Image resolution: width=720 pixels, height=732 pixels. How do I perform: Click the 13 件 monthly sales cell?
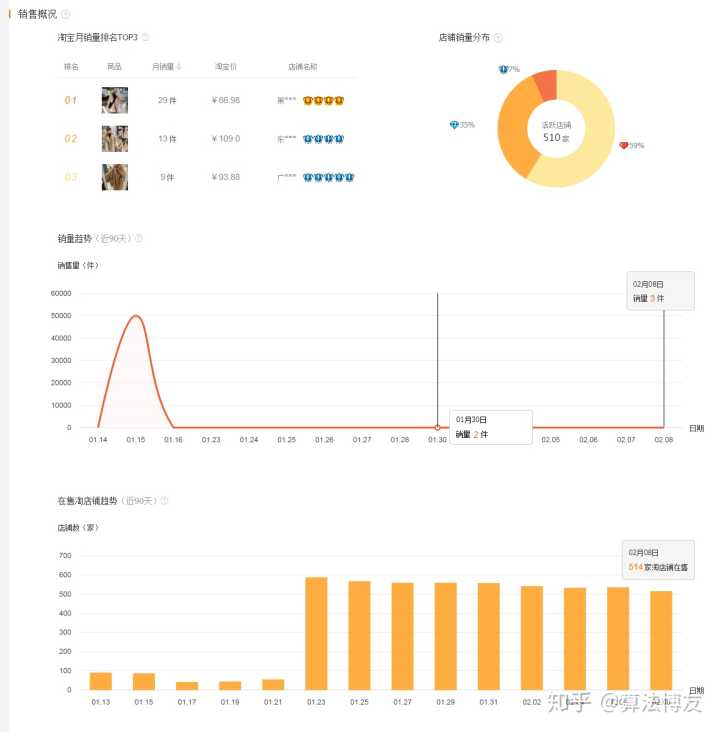pyautogui.click(x=167, y=139)
